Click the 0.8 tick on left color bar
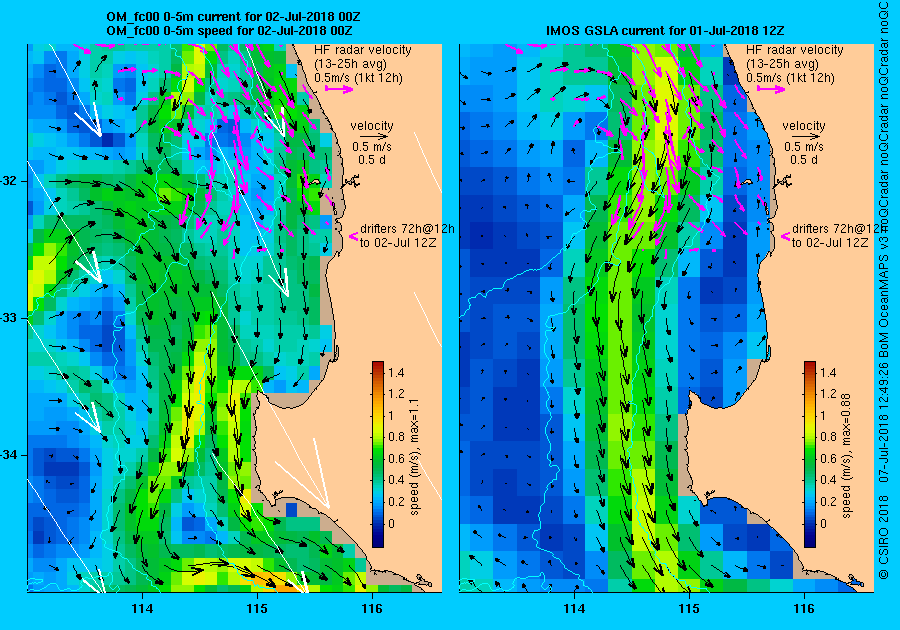The width and height of the screenshot is (900, 630). pyautogui.click(x=396, y=437)
